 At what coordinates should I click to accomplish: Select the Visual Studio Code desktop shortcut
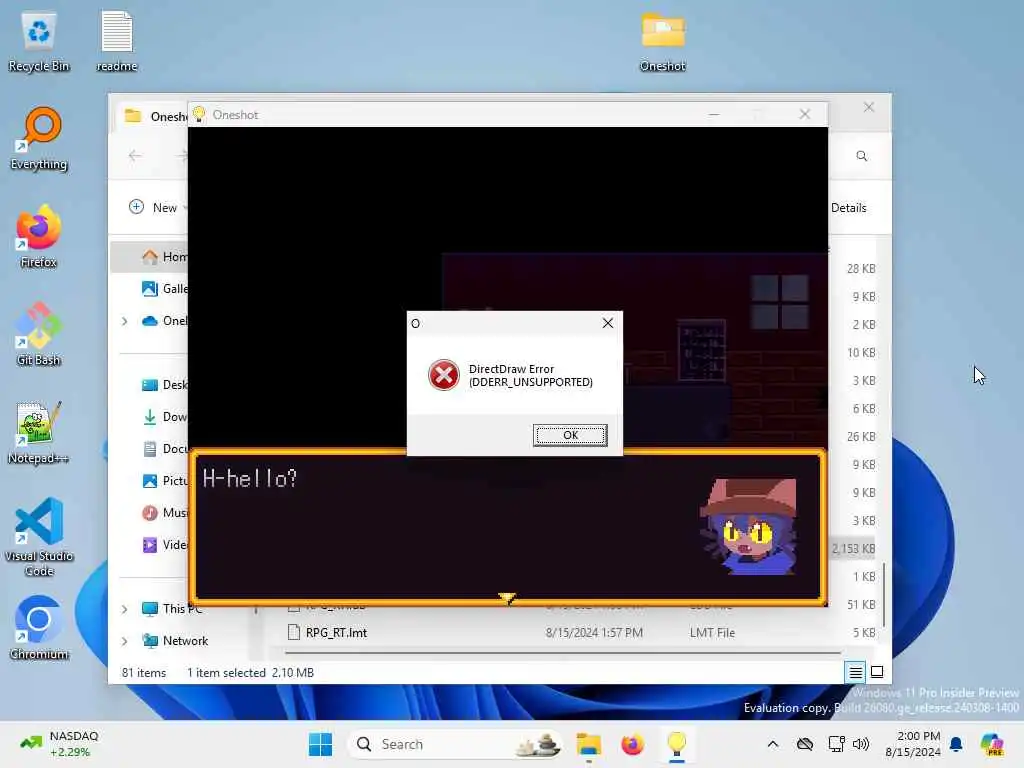39,537
